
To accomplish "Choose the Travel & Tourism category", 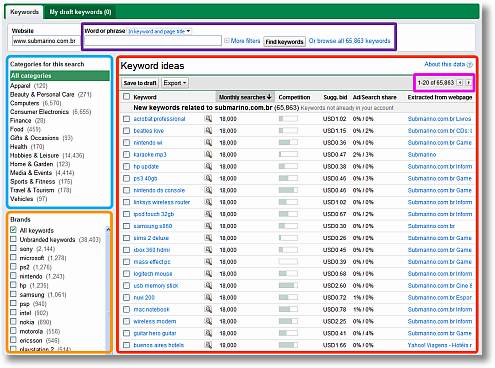I will (x=32, y=190).
